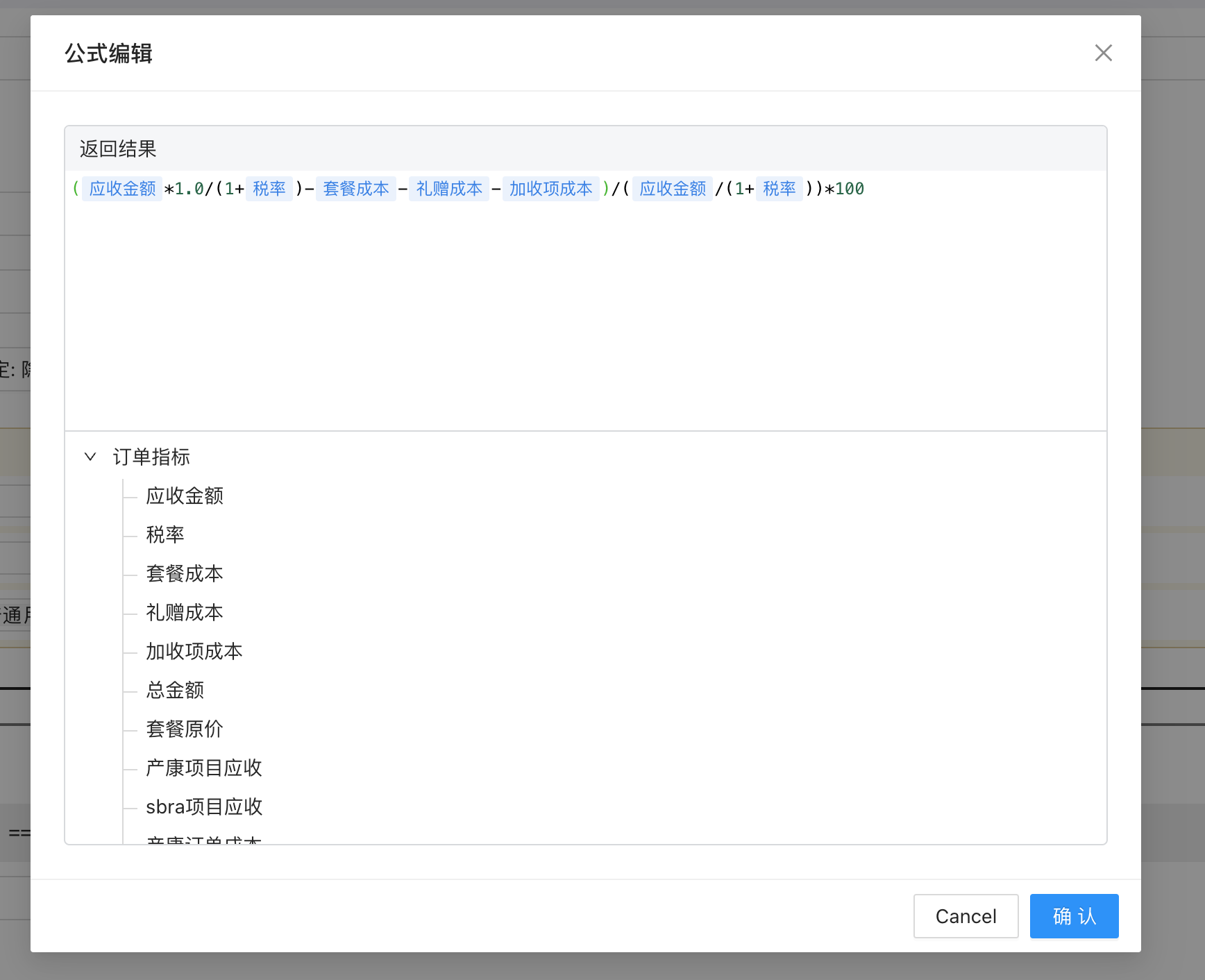
Task: Insert 加收项成本 from the indicator tree
Action: pyautogui.click(x=194, y=651)
